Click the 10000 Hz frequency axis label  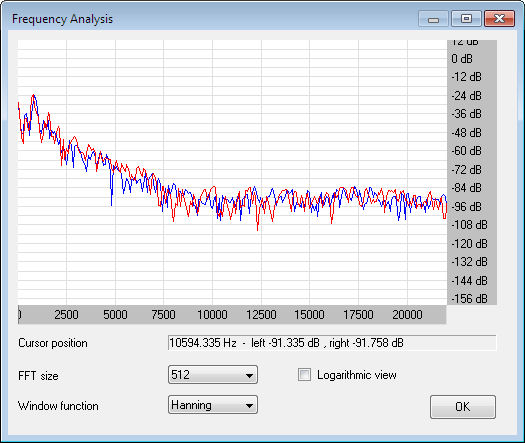click(x=212, y=315)
